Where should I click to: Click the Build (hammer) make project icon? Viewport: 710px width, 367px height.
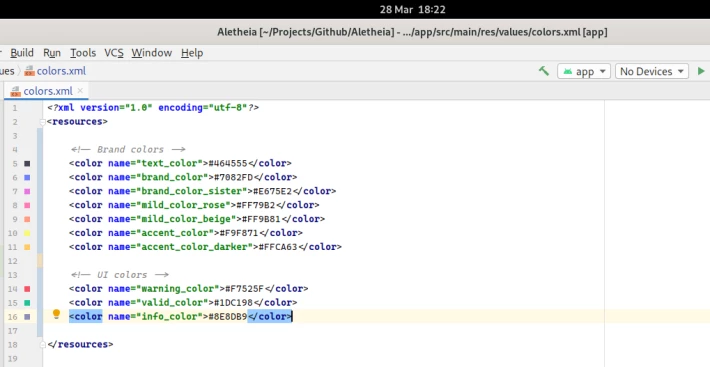[x=544, y=71]
